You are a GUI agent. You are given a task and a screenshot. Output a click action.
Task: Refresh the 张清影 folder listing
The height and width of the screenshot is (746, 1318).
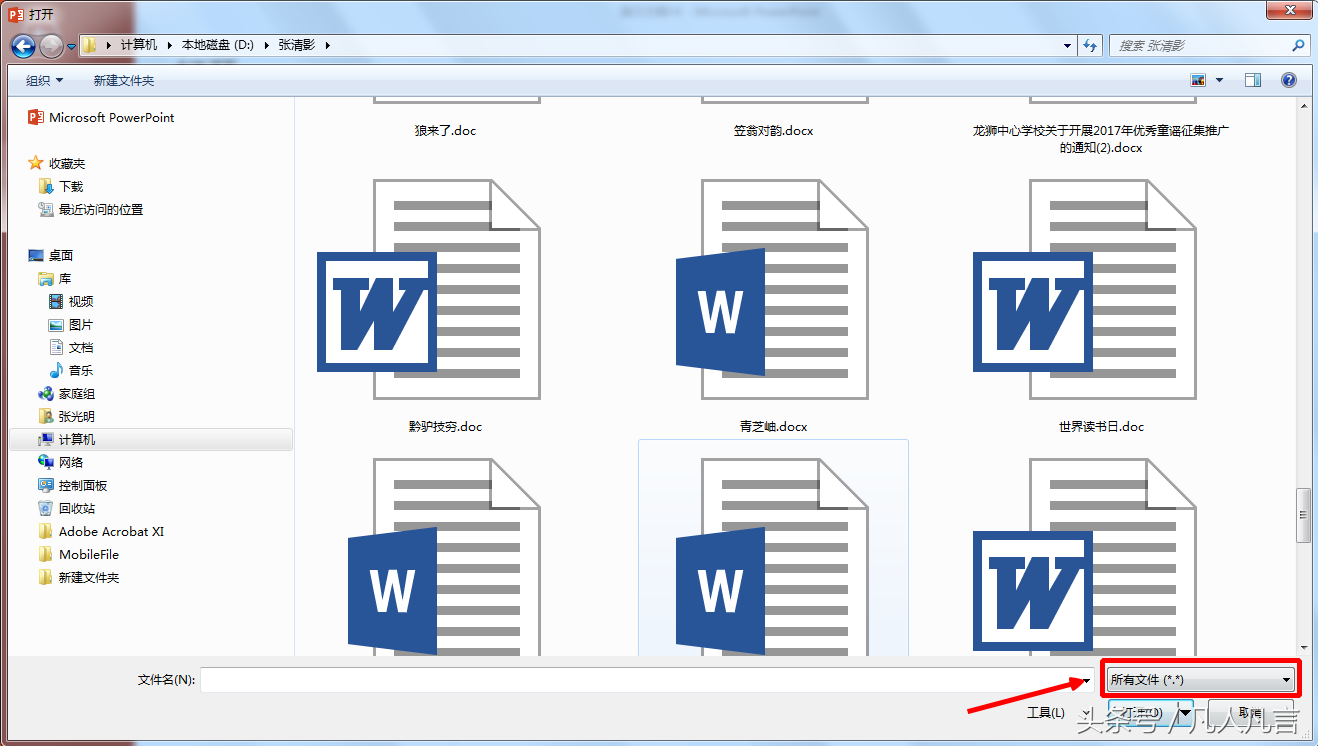tap(1090, 46)
